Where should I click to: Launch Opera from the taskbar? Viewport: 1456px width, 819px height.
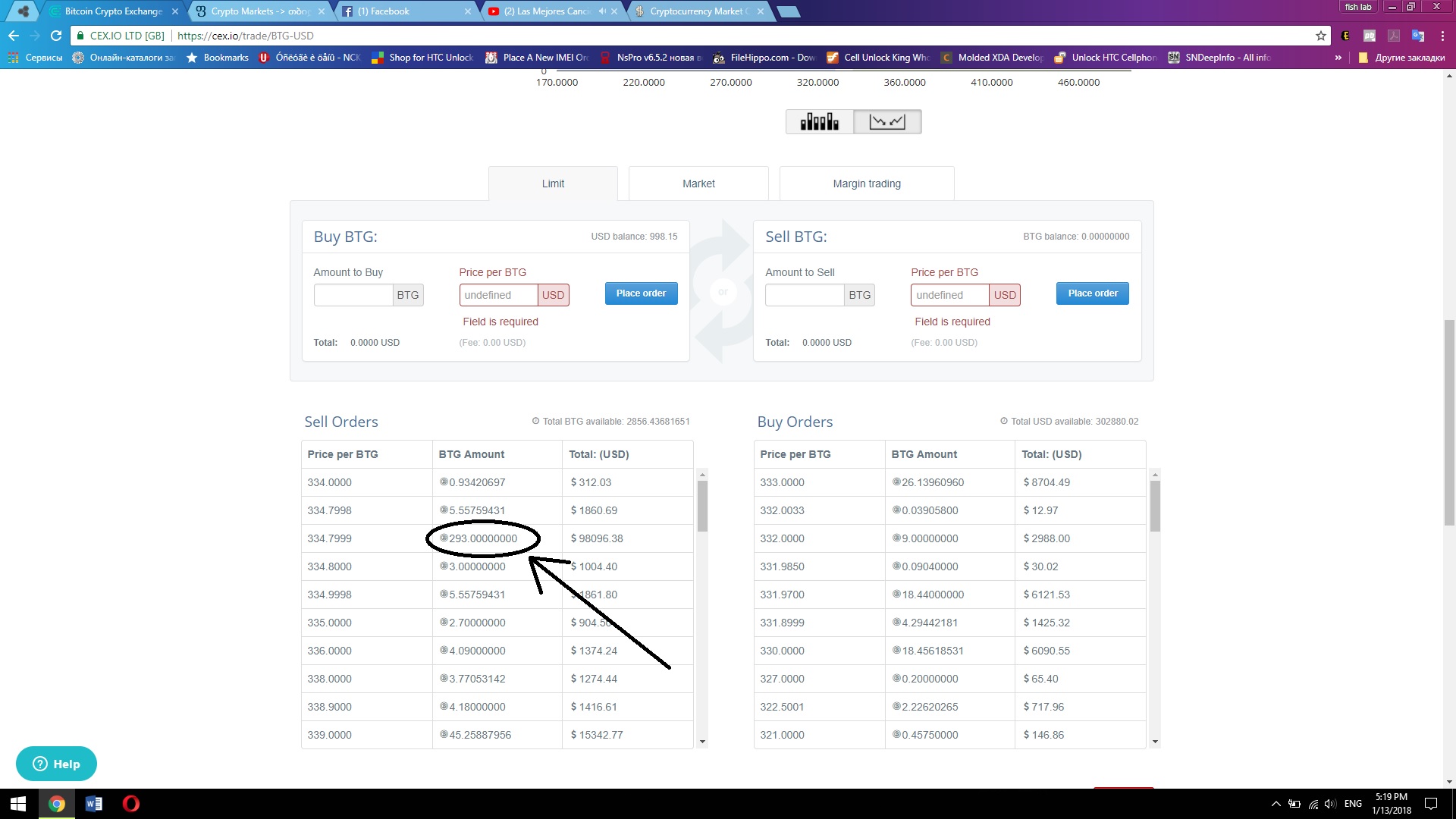point(130,804)
